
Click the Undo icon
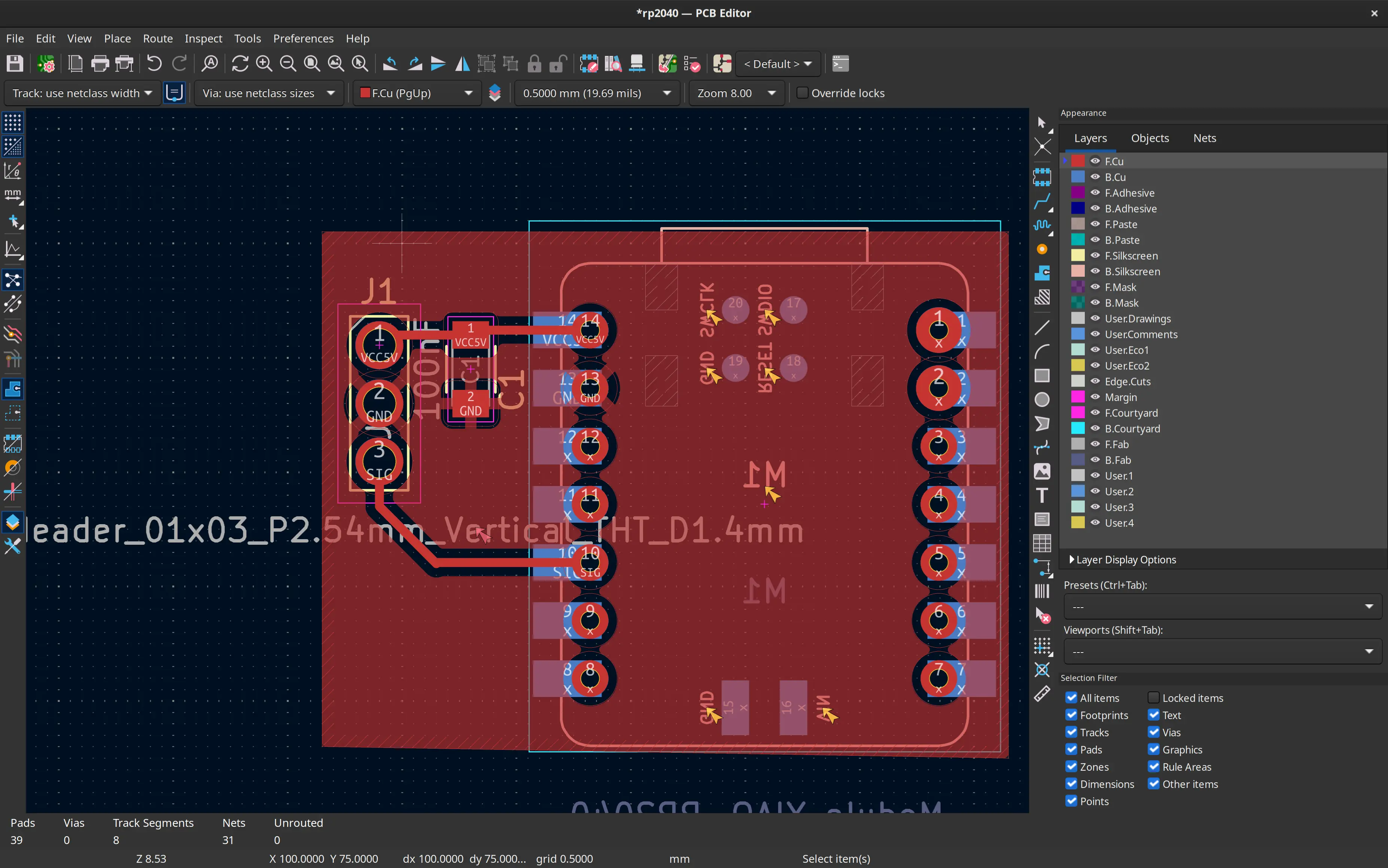[x=154, y=64]
